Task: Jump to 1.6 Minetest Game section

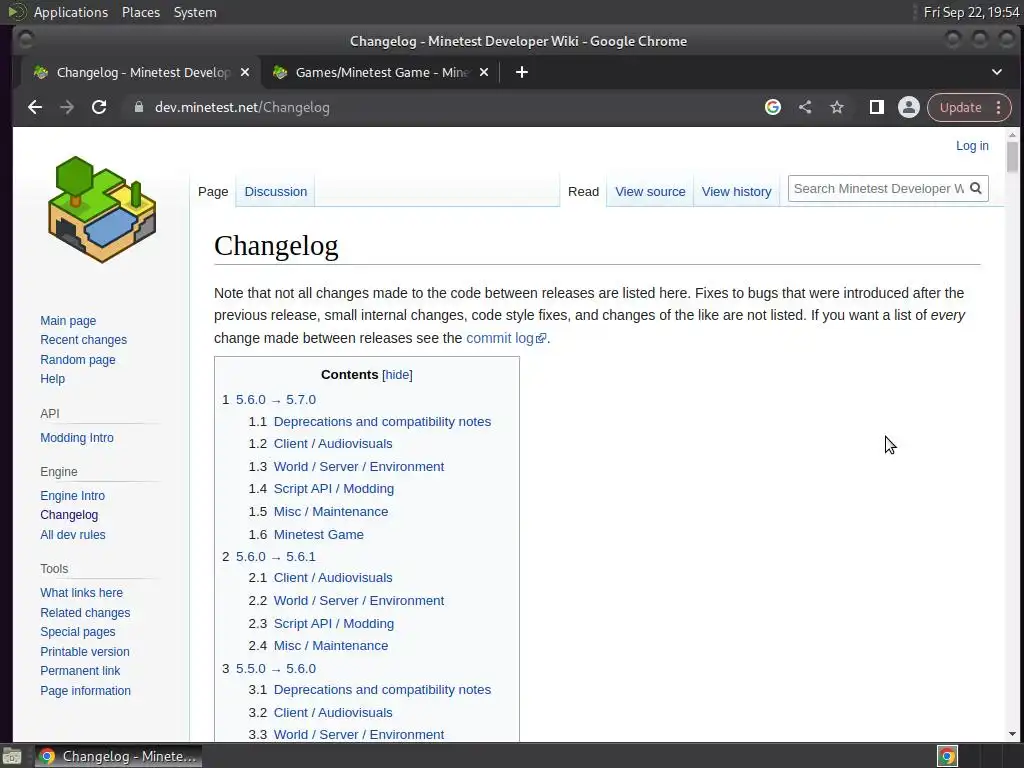Action: [x=319, y=534]
